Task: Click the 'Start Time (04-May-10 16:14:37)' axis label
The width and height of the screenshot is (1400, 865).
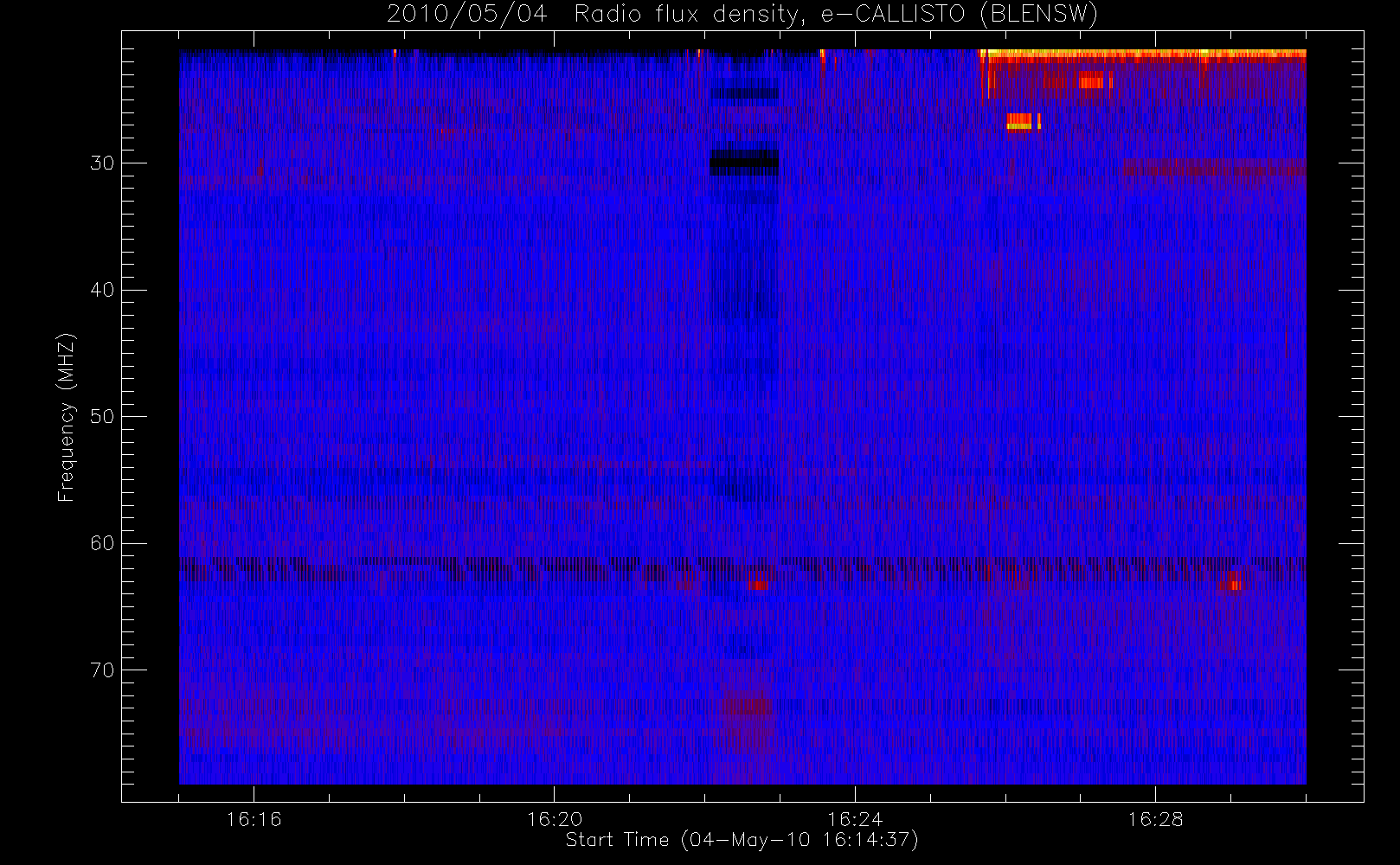Action: (742, 840)
